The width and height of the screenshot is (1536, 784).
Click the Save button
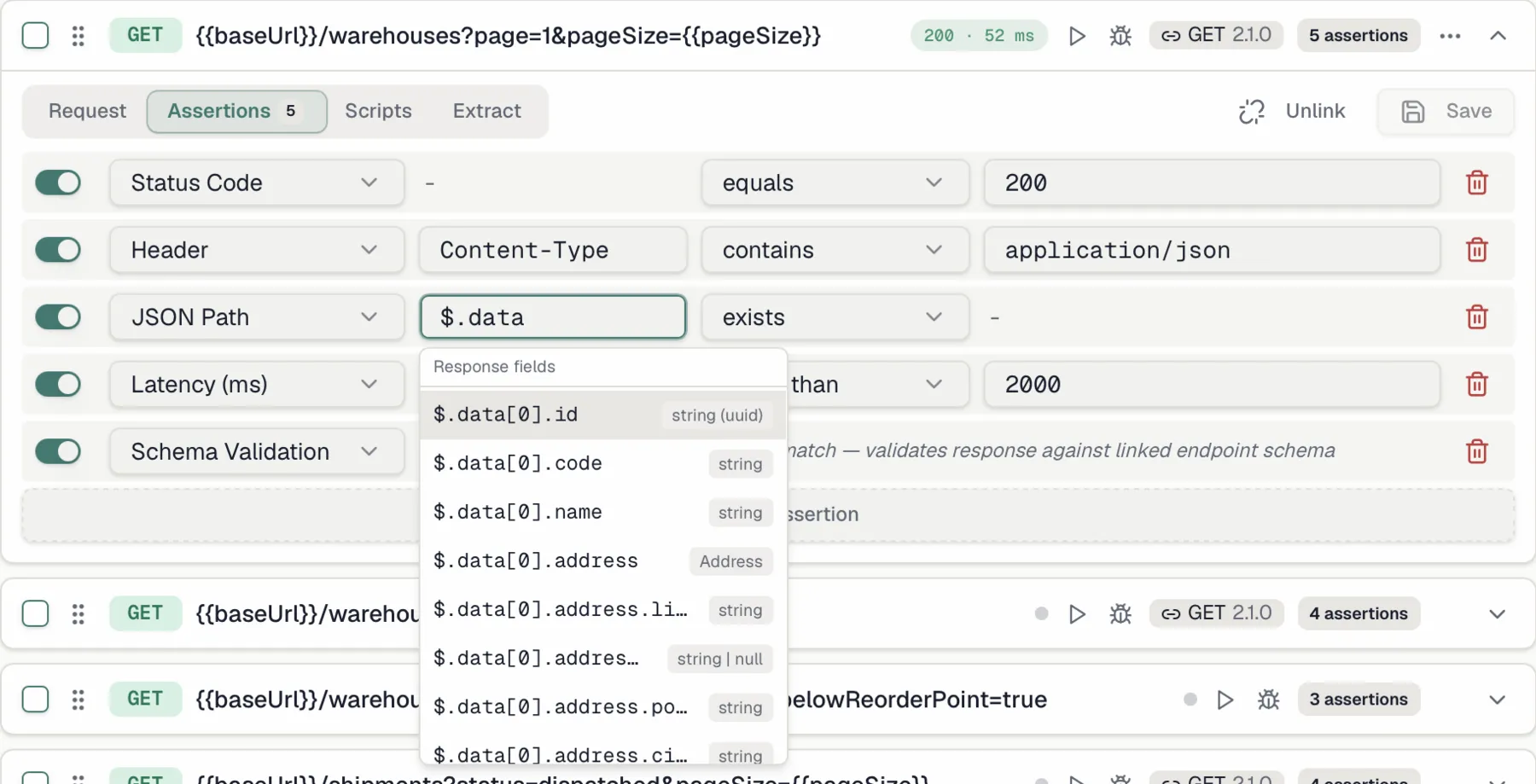(1446, 112)
